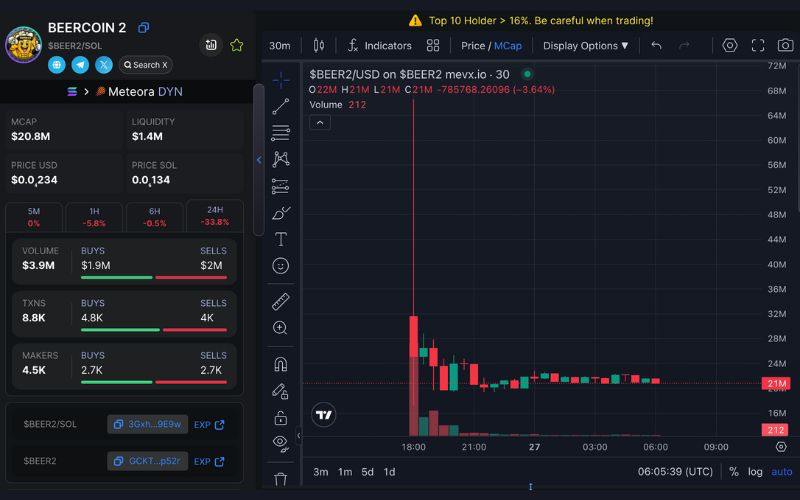Toggle hide all drawings eye icon

pyautogui.click(x=281, y=443)
